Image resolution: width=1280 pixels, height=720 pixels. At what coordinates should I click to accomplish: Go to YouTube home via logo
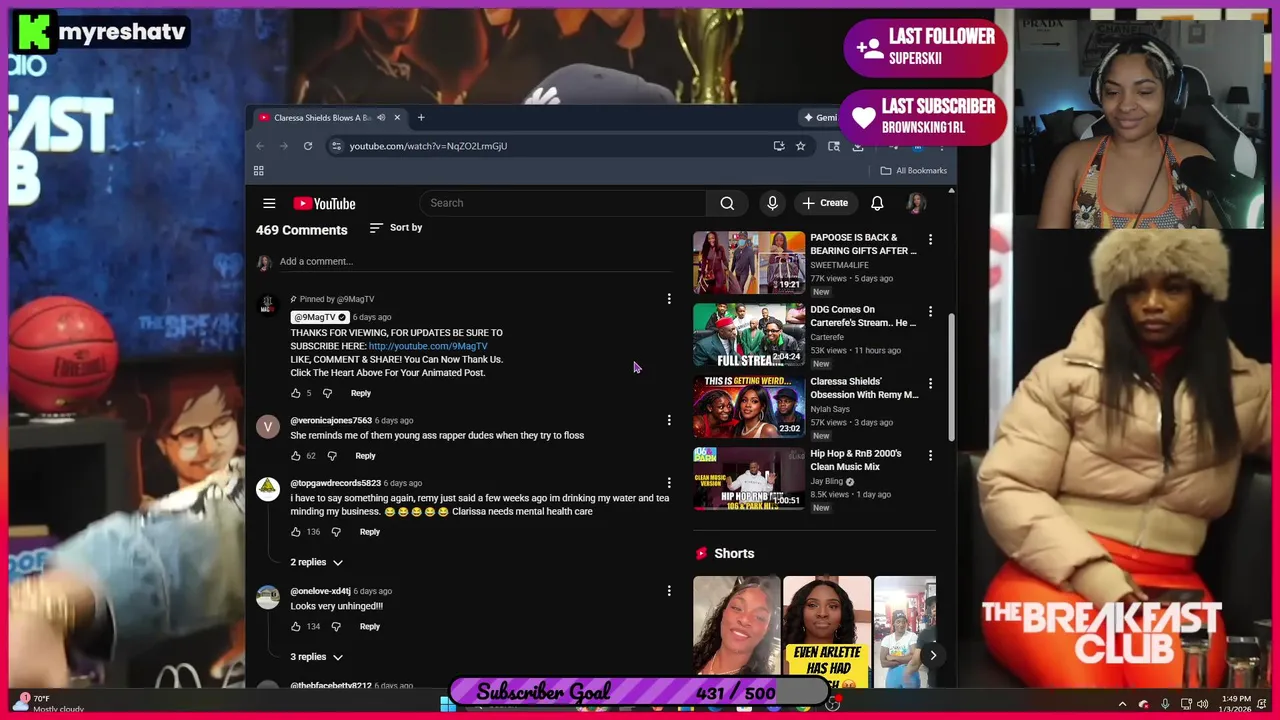324,203
